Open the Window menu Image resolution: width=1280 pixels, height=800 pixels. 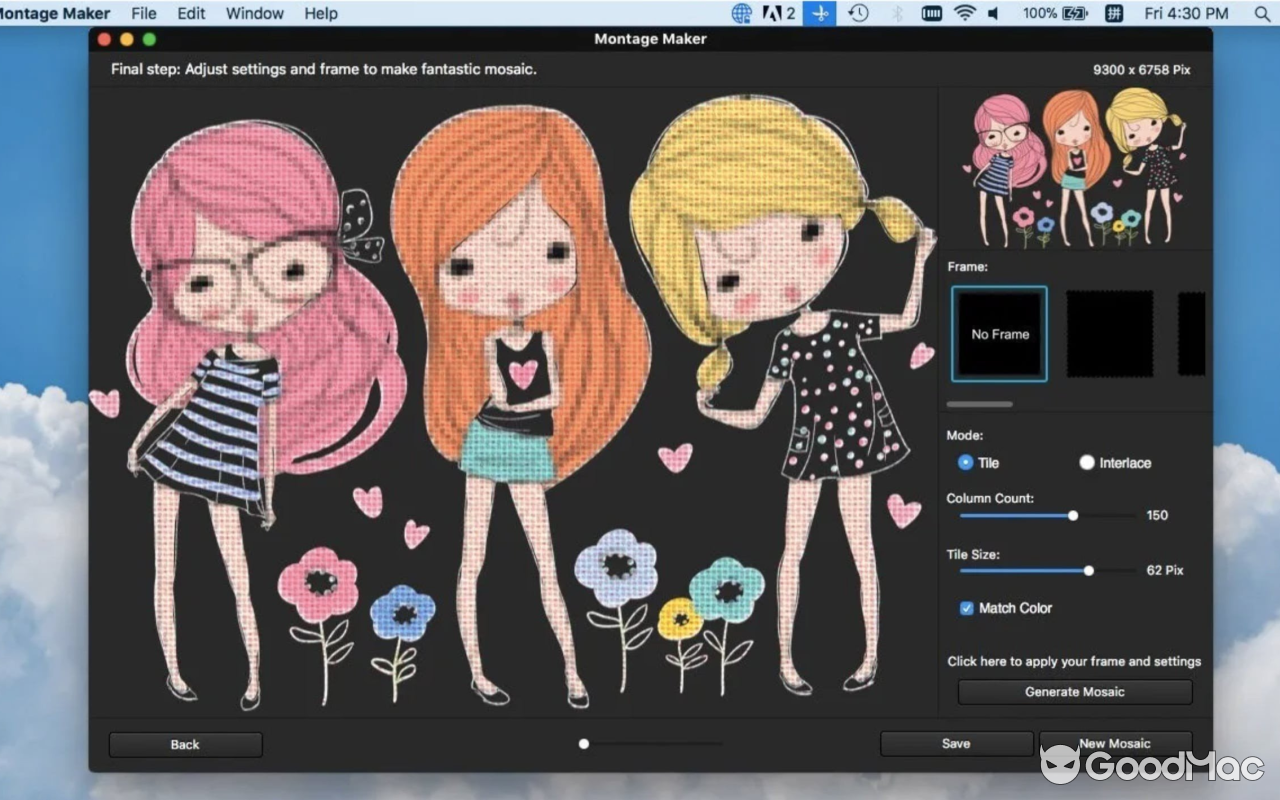coord(254,13)
